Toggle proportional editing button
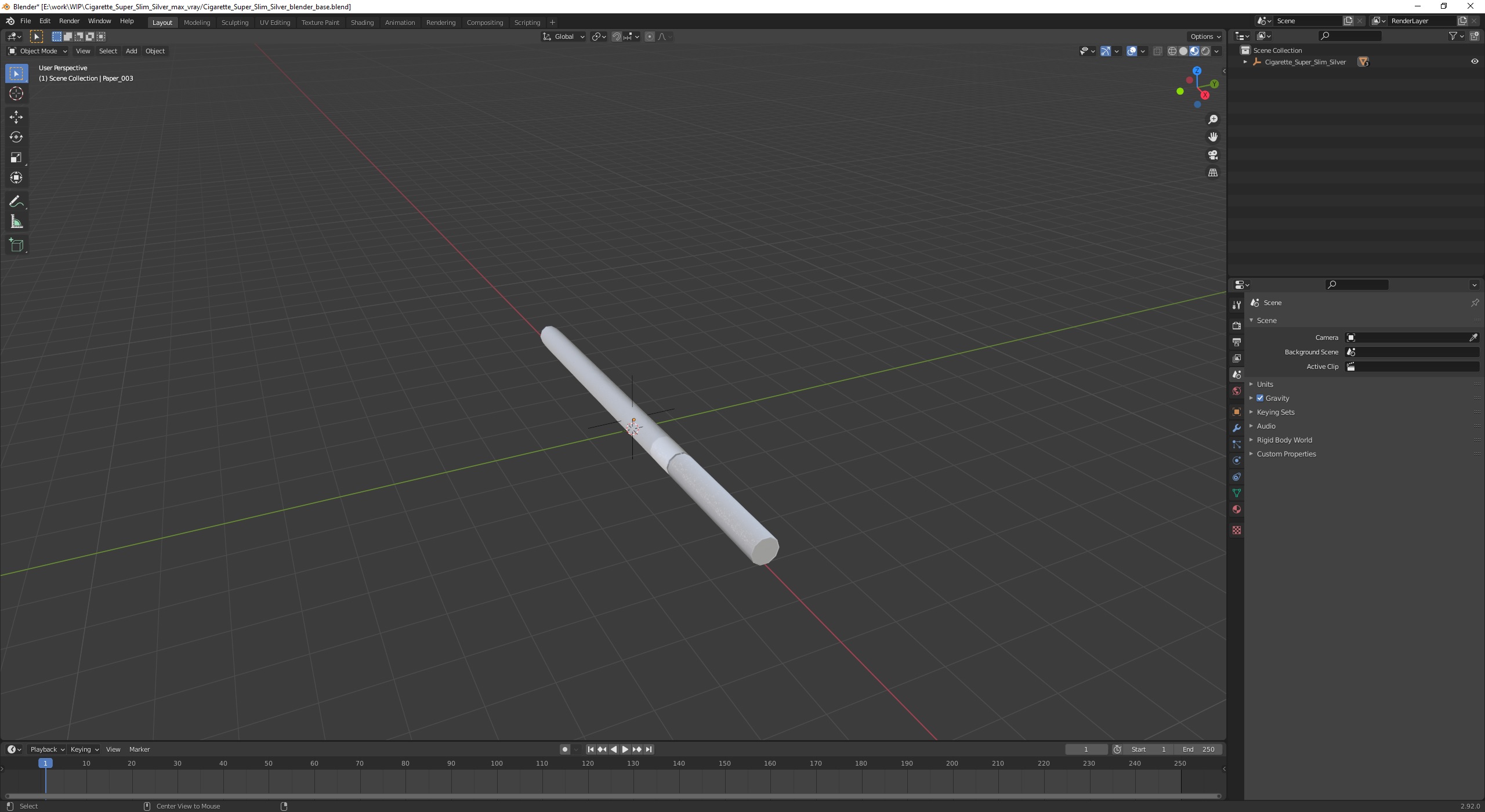This screenshot has height=812, width=1485. point(650,37)
